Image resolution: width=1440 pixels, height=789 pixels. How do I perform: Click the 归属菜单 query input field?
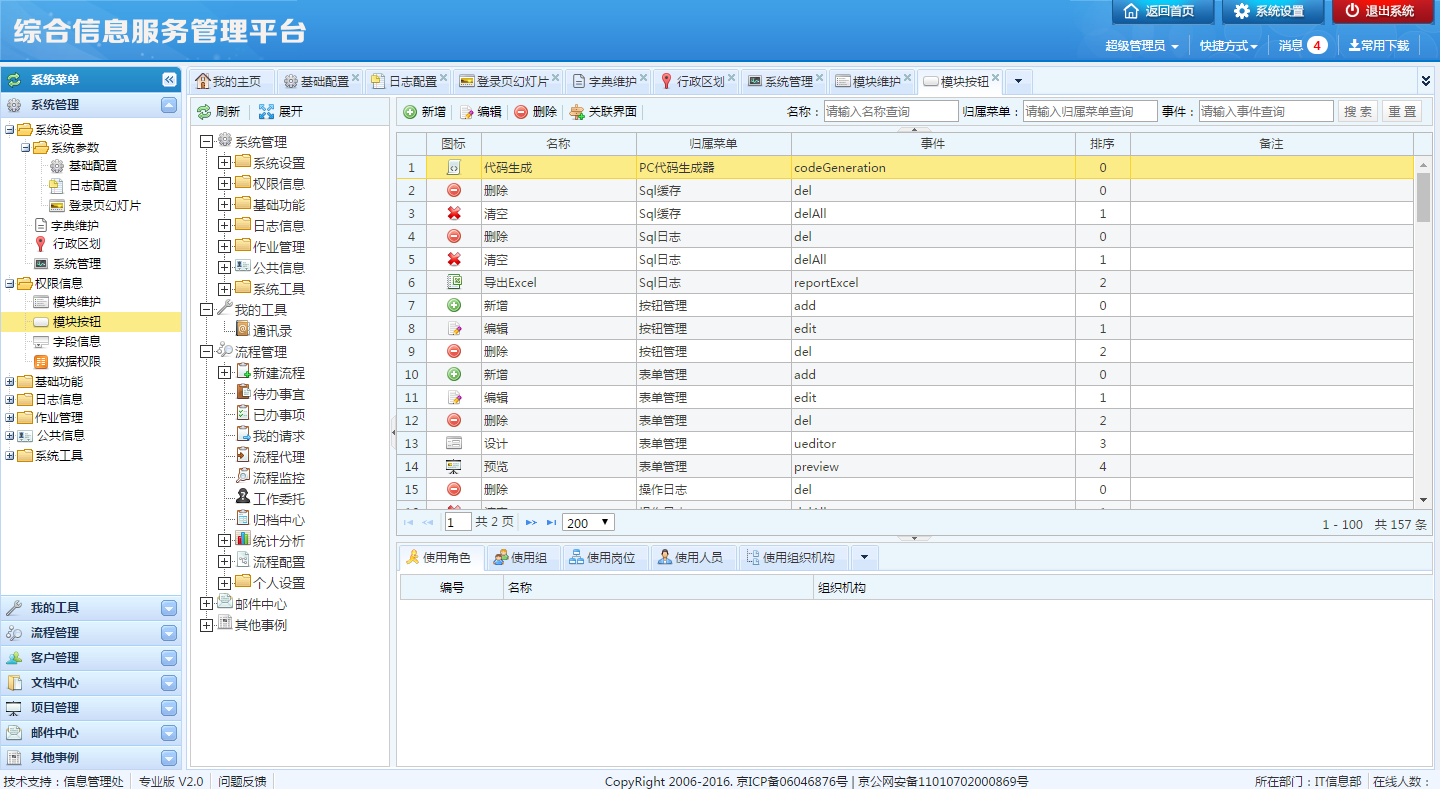pyautogui.click(x=1090, y=112)
